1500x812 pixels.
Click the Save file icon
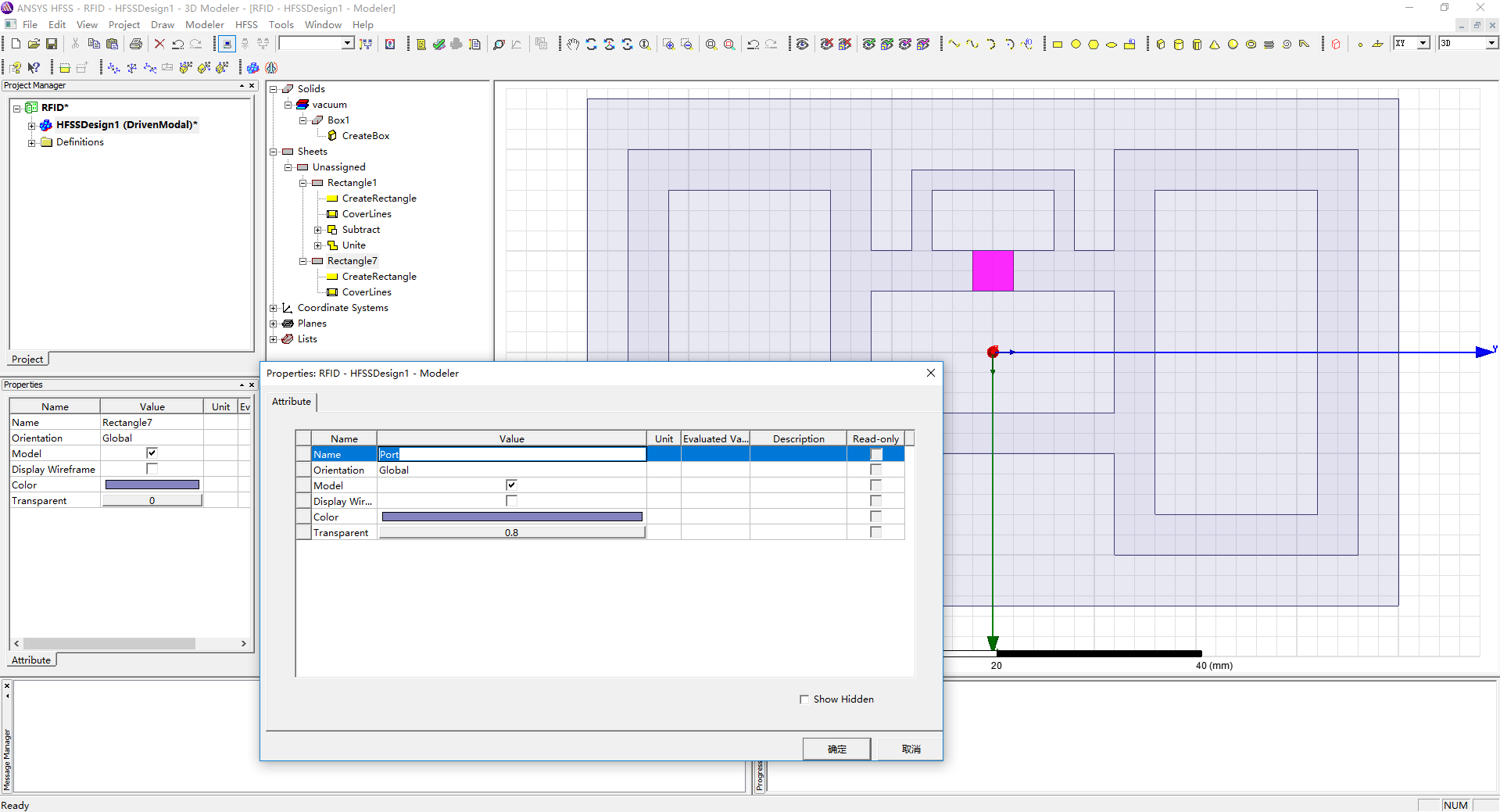[52, 44]
